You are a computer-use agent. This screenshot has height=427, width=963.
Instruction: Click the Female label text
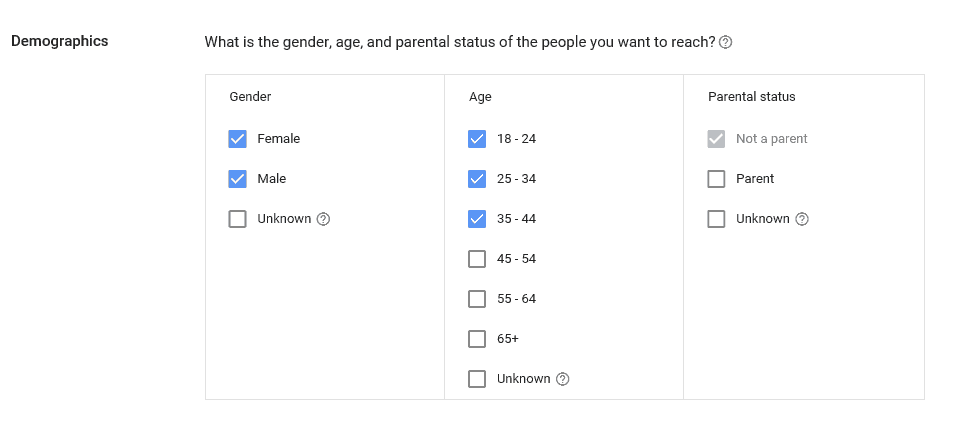pos(279,139)
